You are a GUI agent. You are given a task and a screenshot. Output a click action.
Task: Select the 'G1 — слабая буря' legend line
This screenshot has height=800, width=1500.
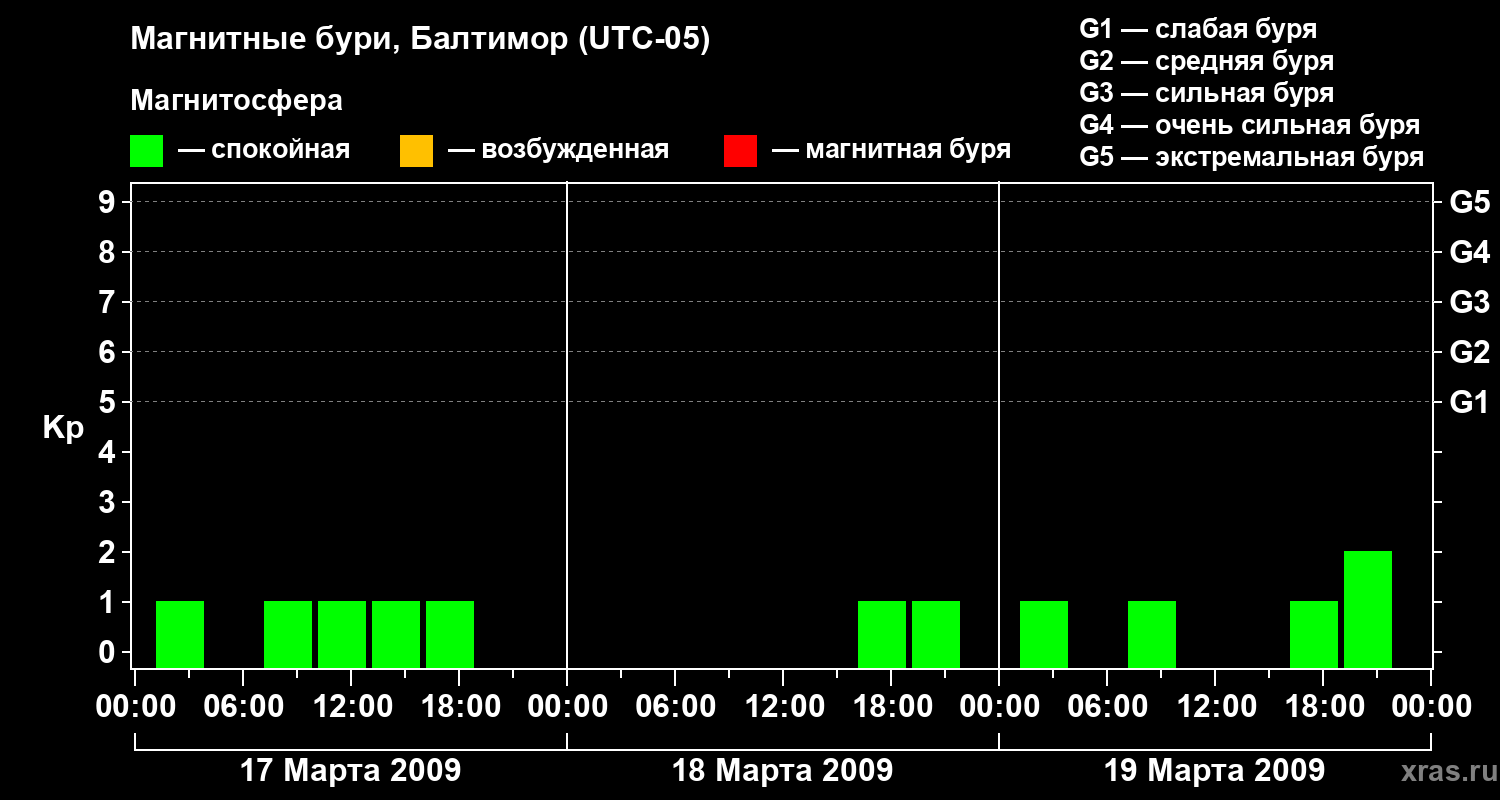[x=1198, y=29]
